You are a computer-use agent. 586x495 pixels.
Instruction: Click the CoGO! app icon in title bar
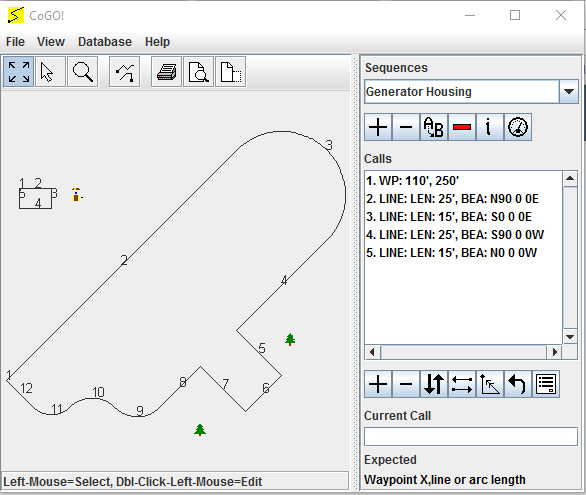coord(15,15)
